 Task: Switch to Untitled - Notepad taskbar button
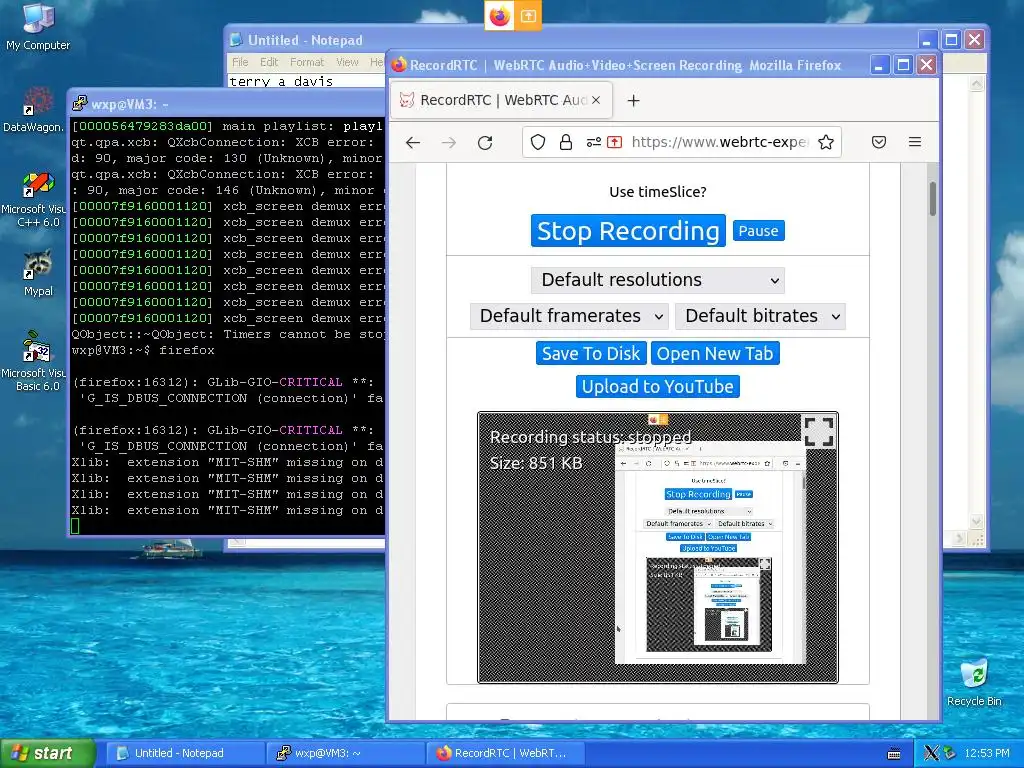(x=185, y=753)
